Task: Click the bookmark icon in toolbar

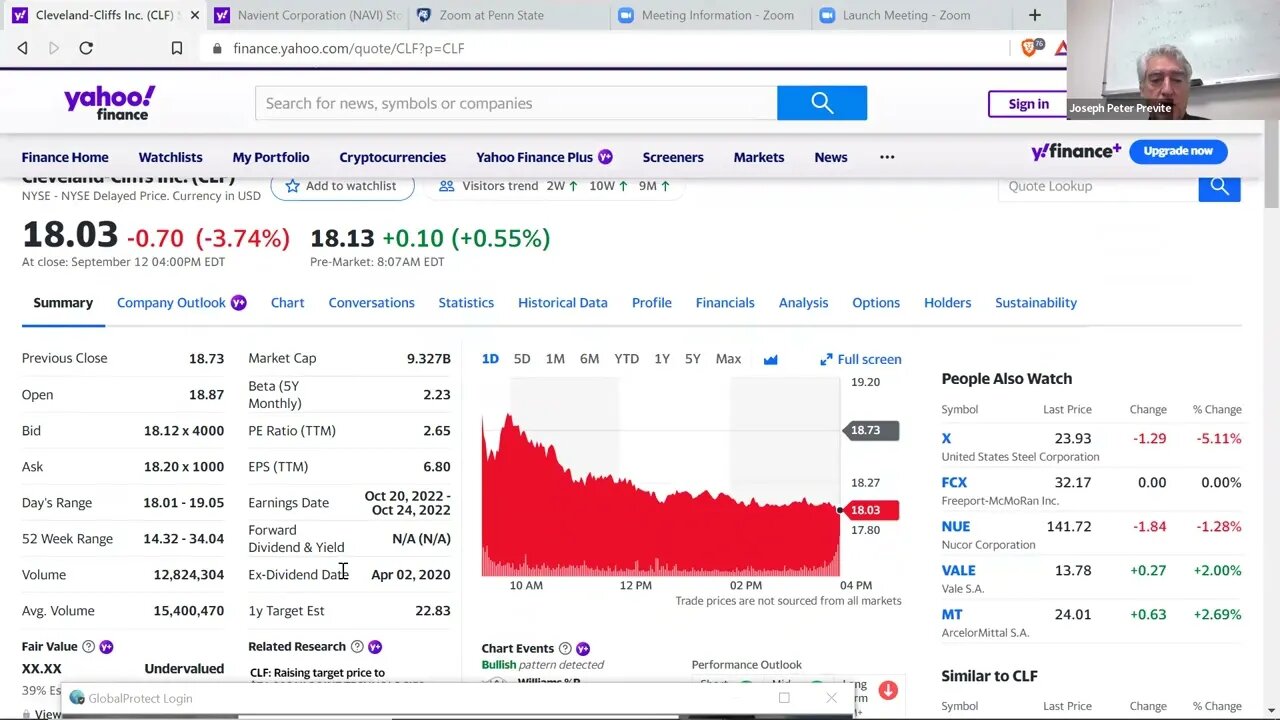Action: 177,48
